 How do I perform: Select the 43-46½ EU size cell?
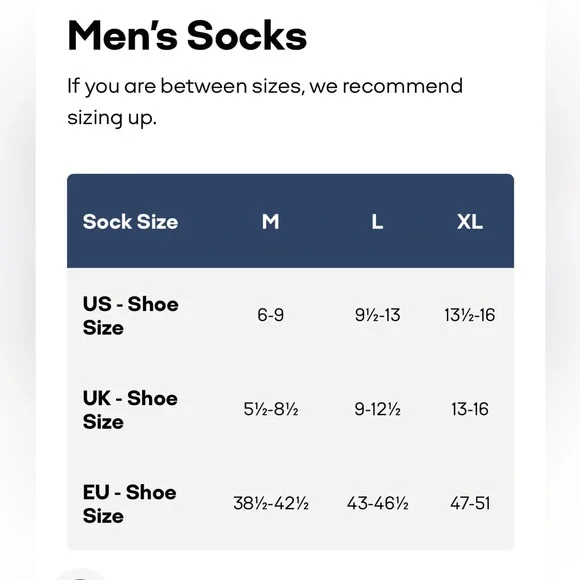[x=378, y=503]
